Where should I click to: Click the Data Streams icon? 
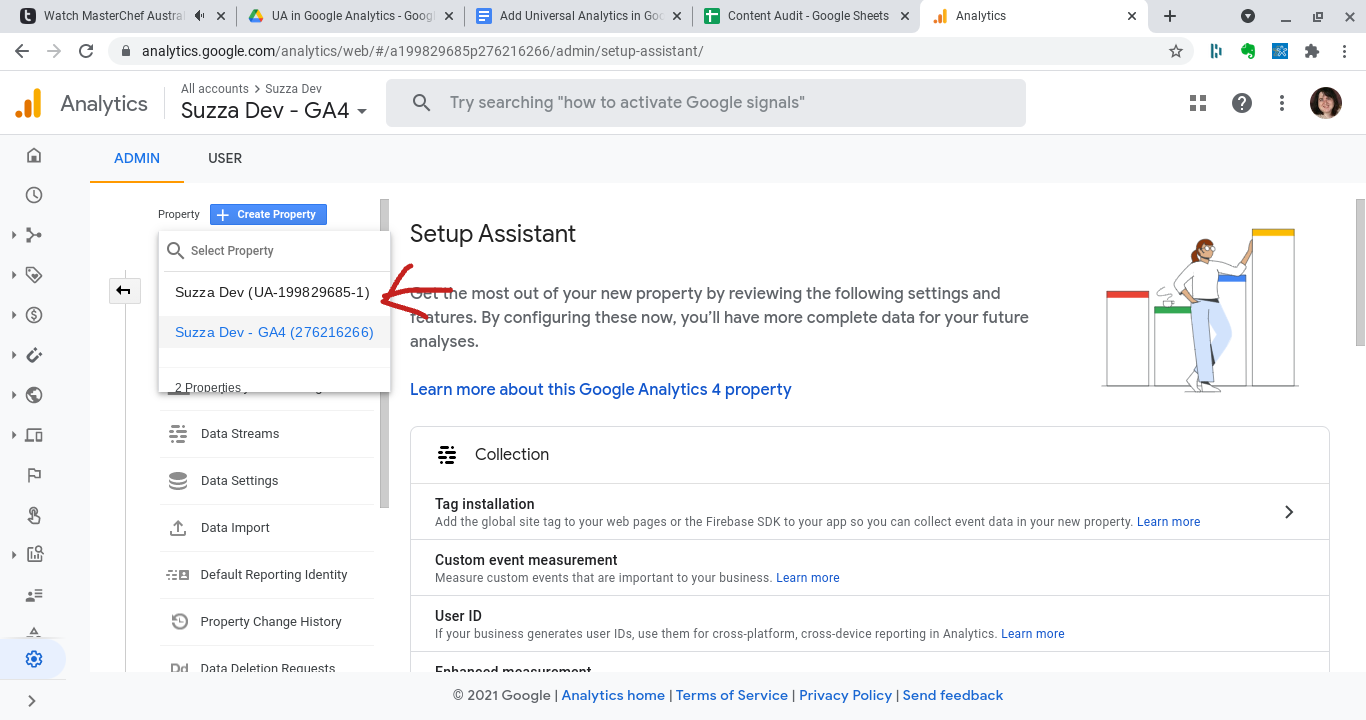[x=178, y=434]
